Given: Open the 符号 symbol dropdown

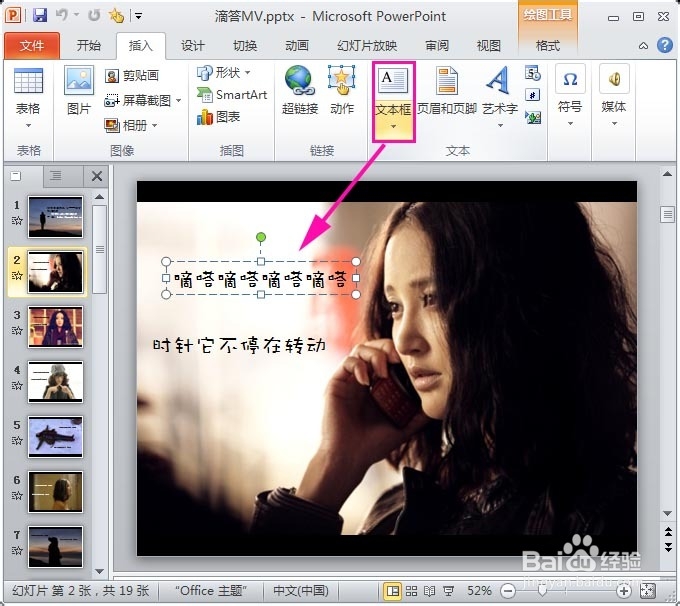Looking at the screenshot, I should [570, 95].
